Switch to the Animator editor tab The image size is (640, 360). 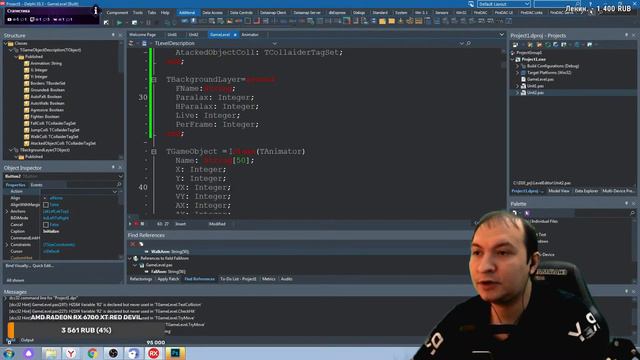click(x=250, y=35)
